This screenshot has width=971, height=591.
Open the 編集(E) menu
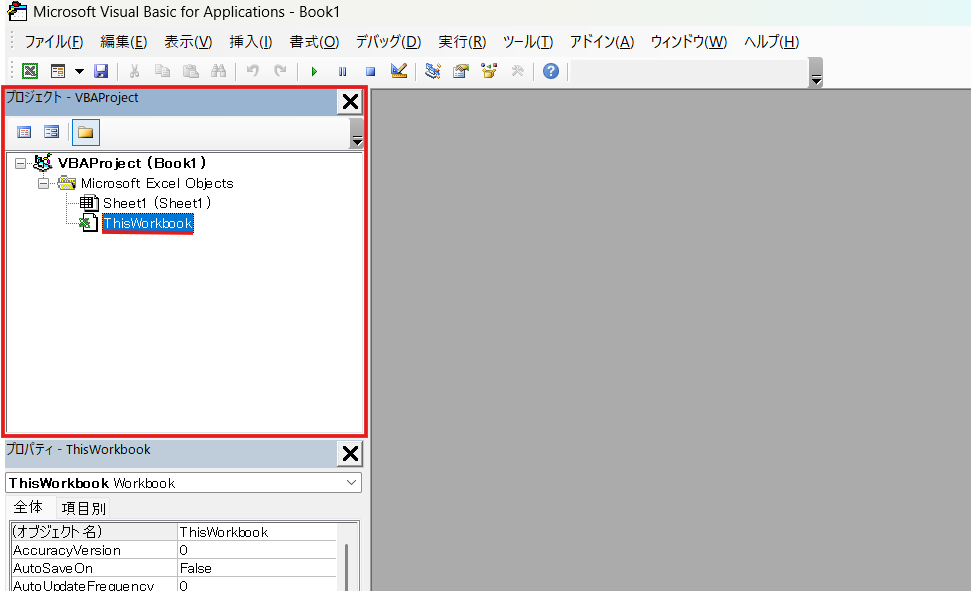point(123,42)
